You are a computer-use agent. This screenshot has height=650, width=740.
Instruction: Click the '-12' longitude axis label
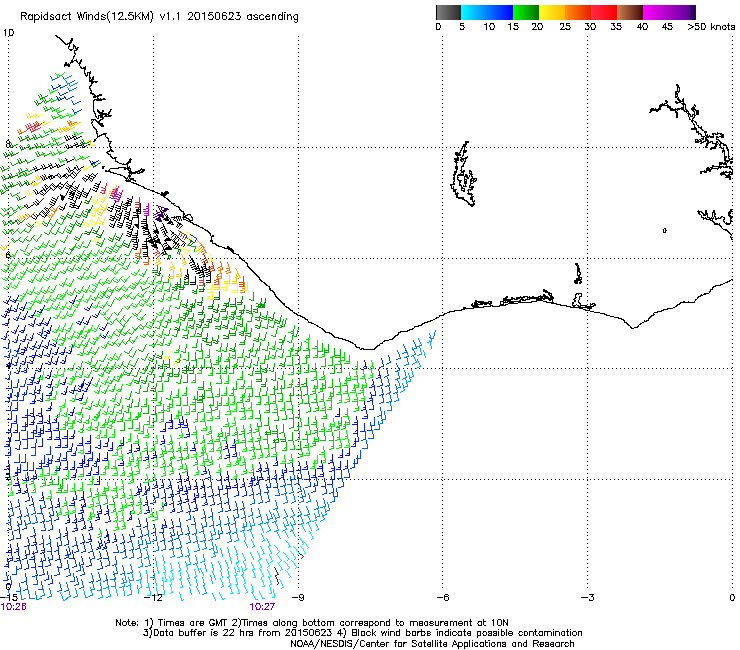point(153,598)
